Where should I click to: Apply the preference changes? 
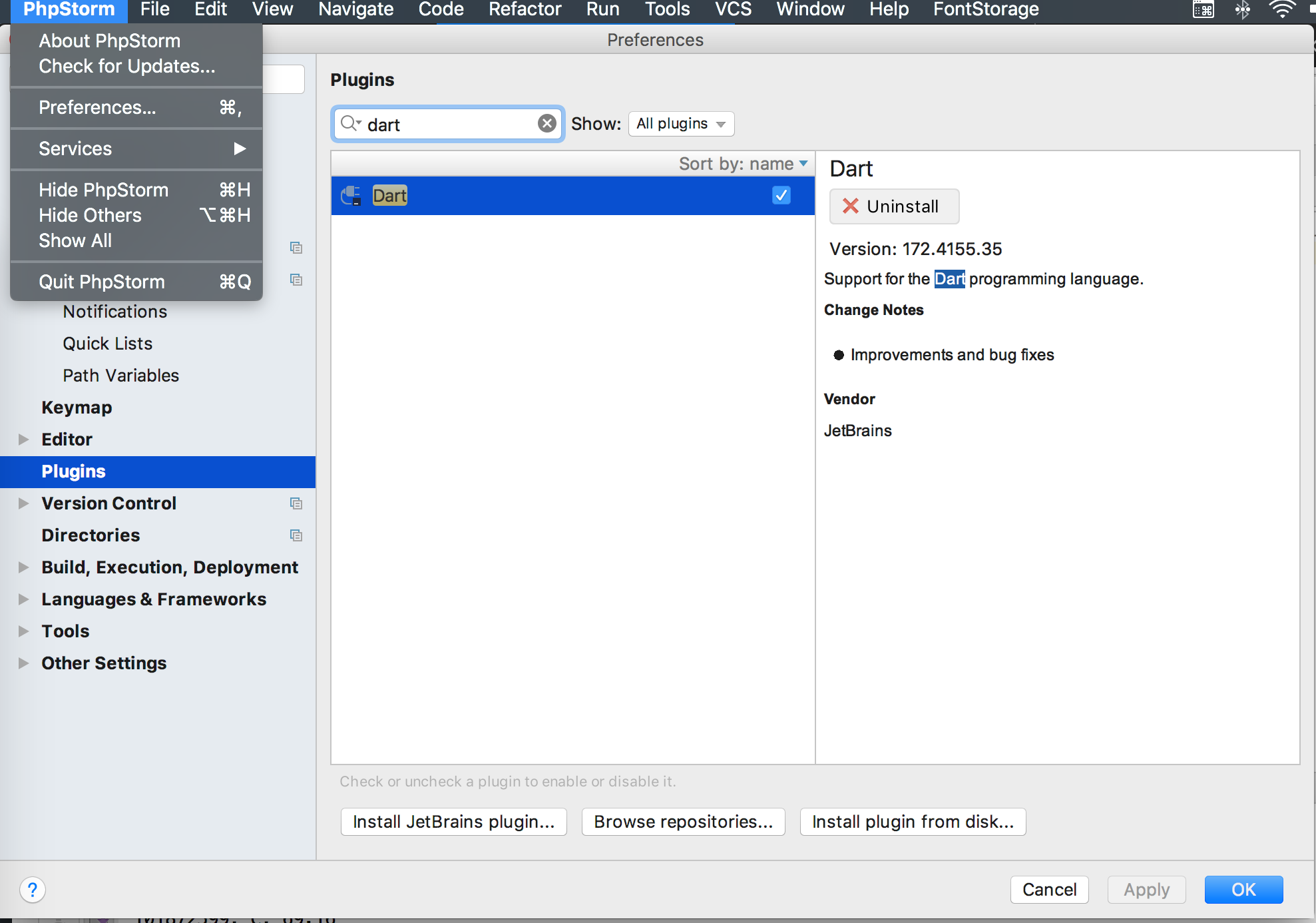coord(1146,889)
